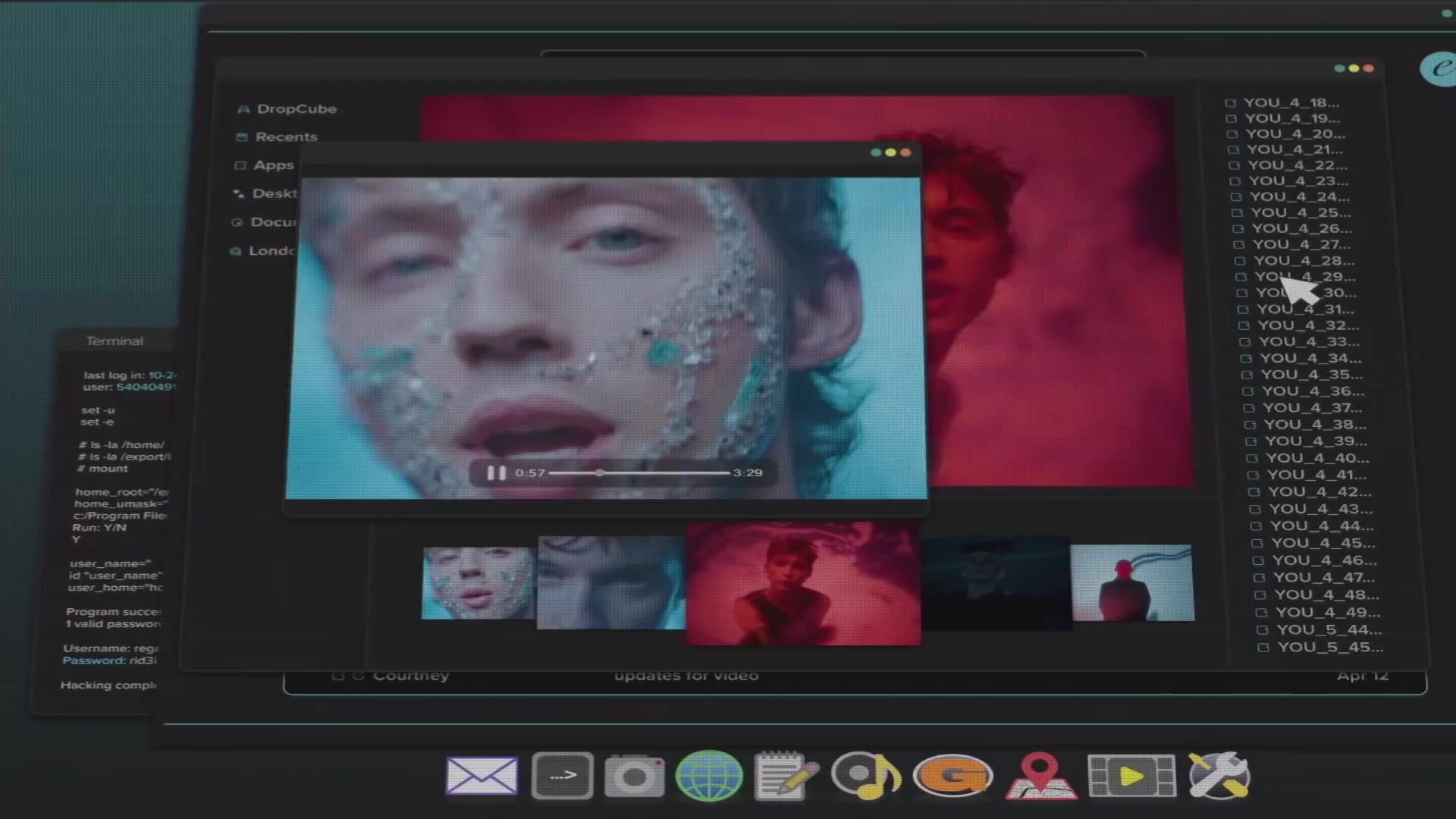Click the green dot on video player window

pos(877,152)
